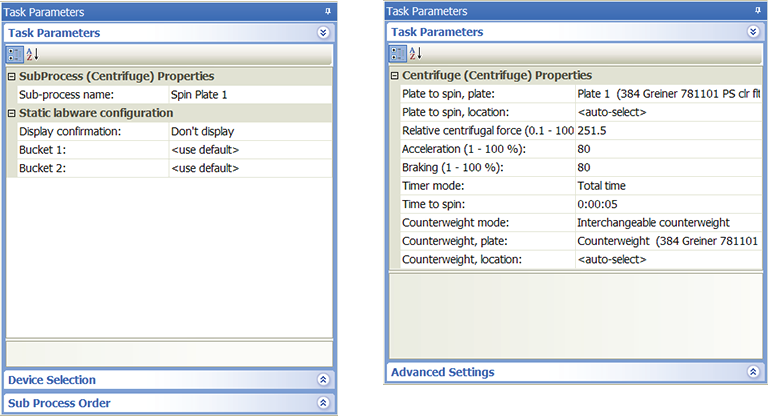The height and width of the screenshot is (416, 768).
Task: Open the Display confirmation value dropdown
Action: [x=249, y=131]
